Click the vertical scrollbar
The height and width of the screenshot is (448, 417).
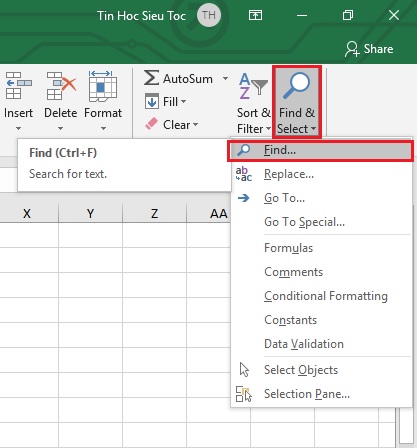pos(406,427)
